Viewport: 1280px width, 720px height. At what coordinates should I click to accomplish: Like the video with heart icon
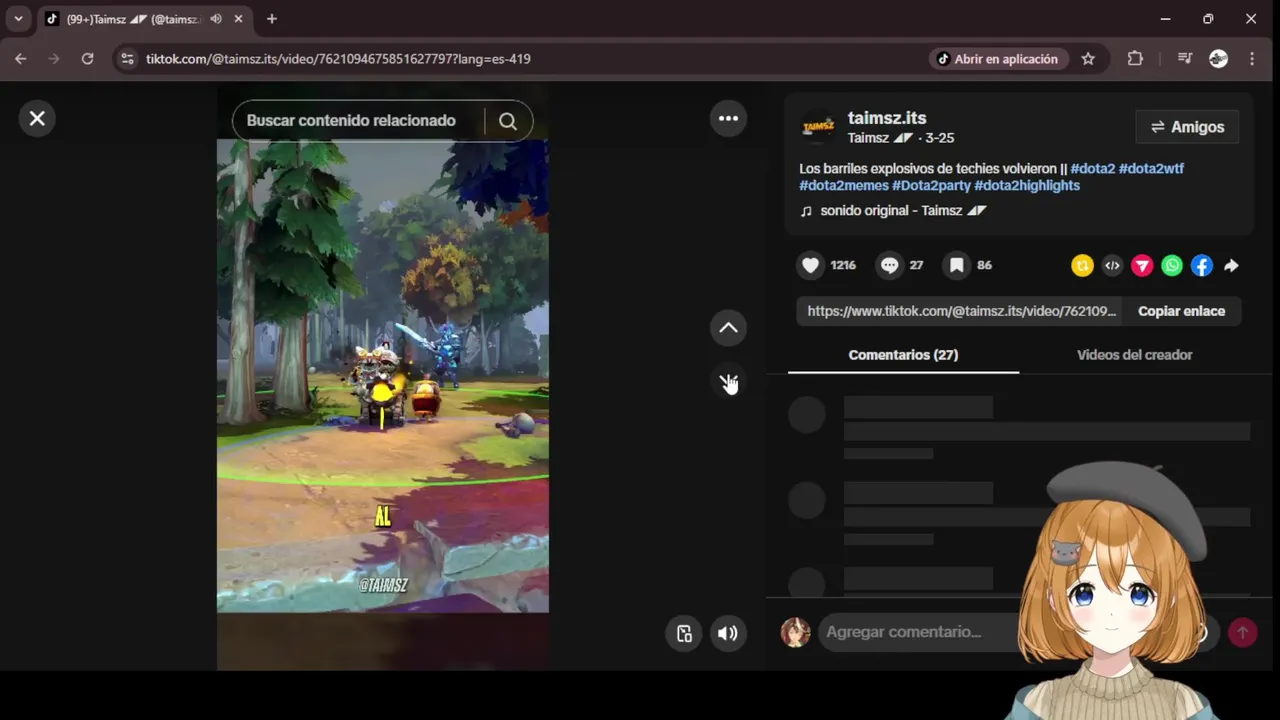[x=811, y=265]
